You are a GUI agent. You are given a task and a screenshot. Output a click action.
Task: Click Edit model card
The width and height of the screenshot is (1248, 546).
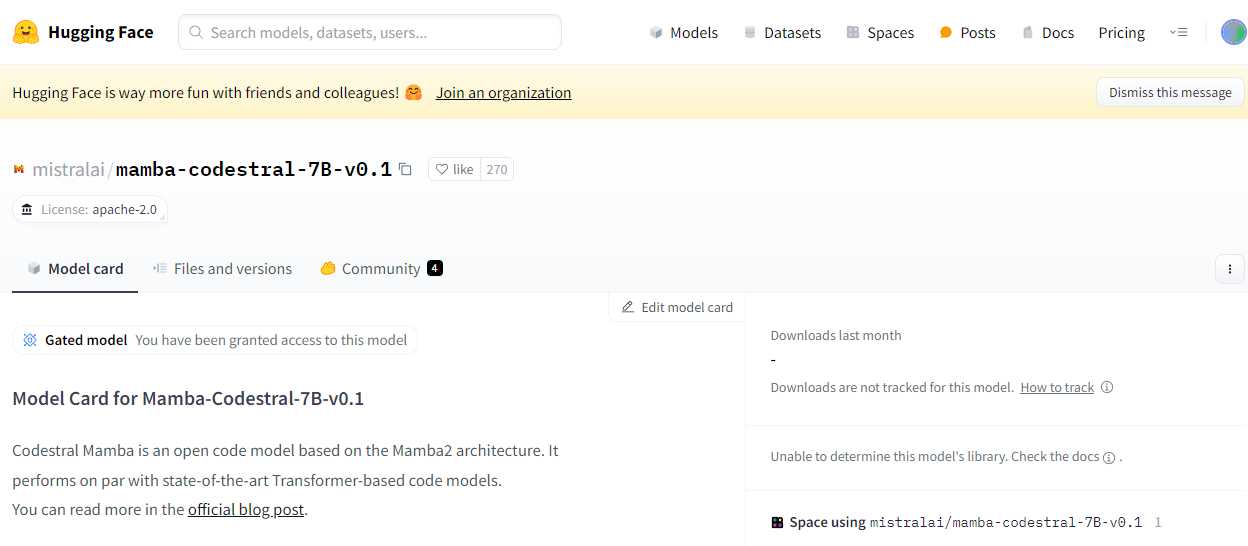[677, 307]
